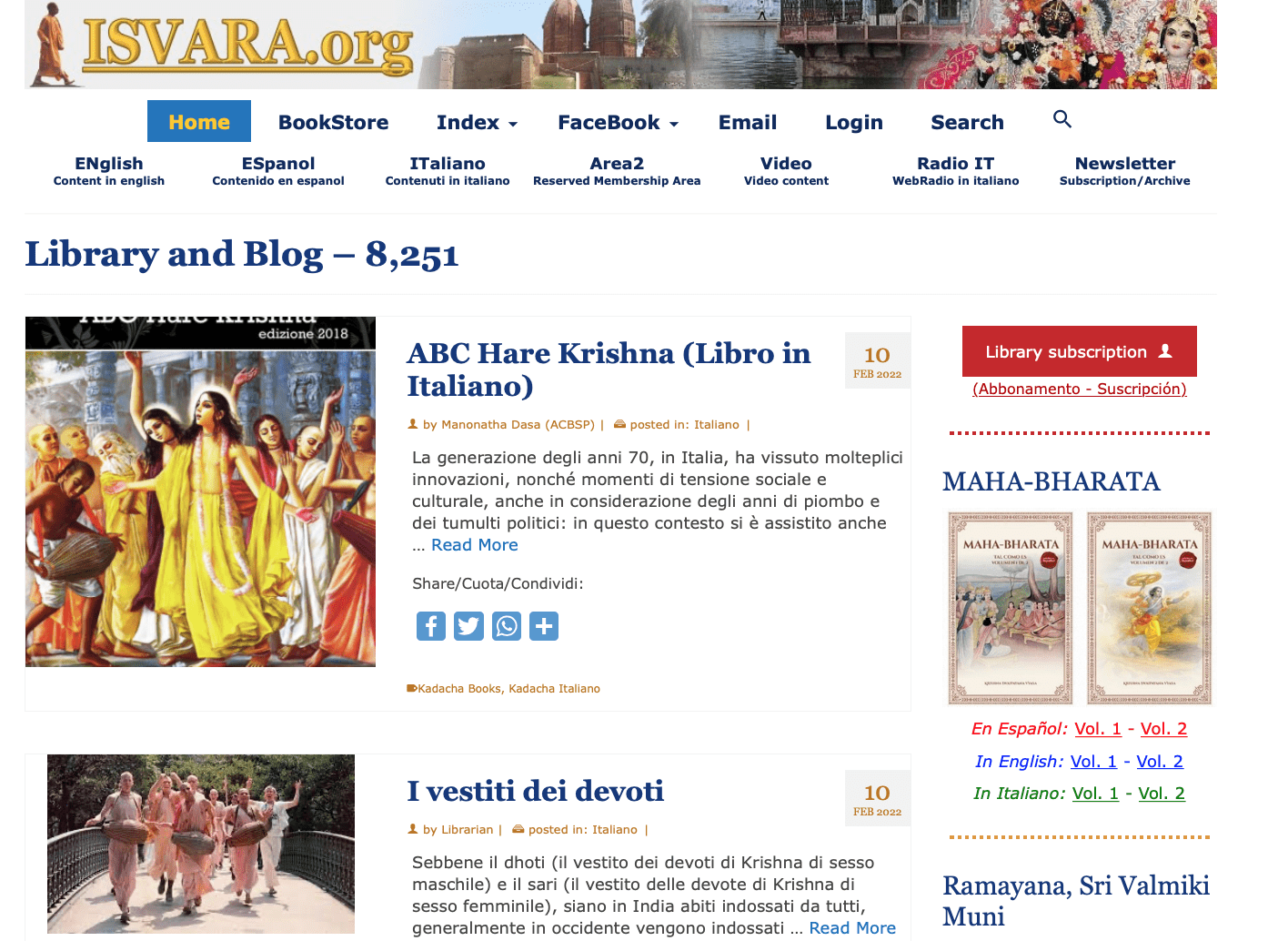Open Italiano category of ABC Hare Krishna post

click(717, 425)
